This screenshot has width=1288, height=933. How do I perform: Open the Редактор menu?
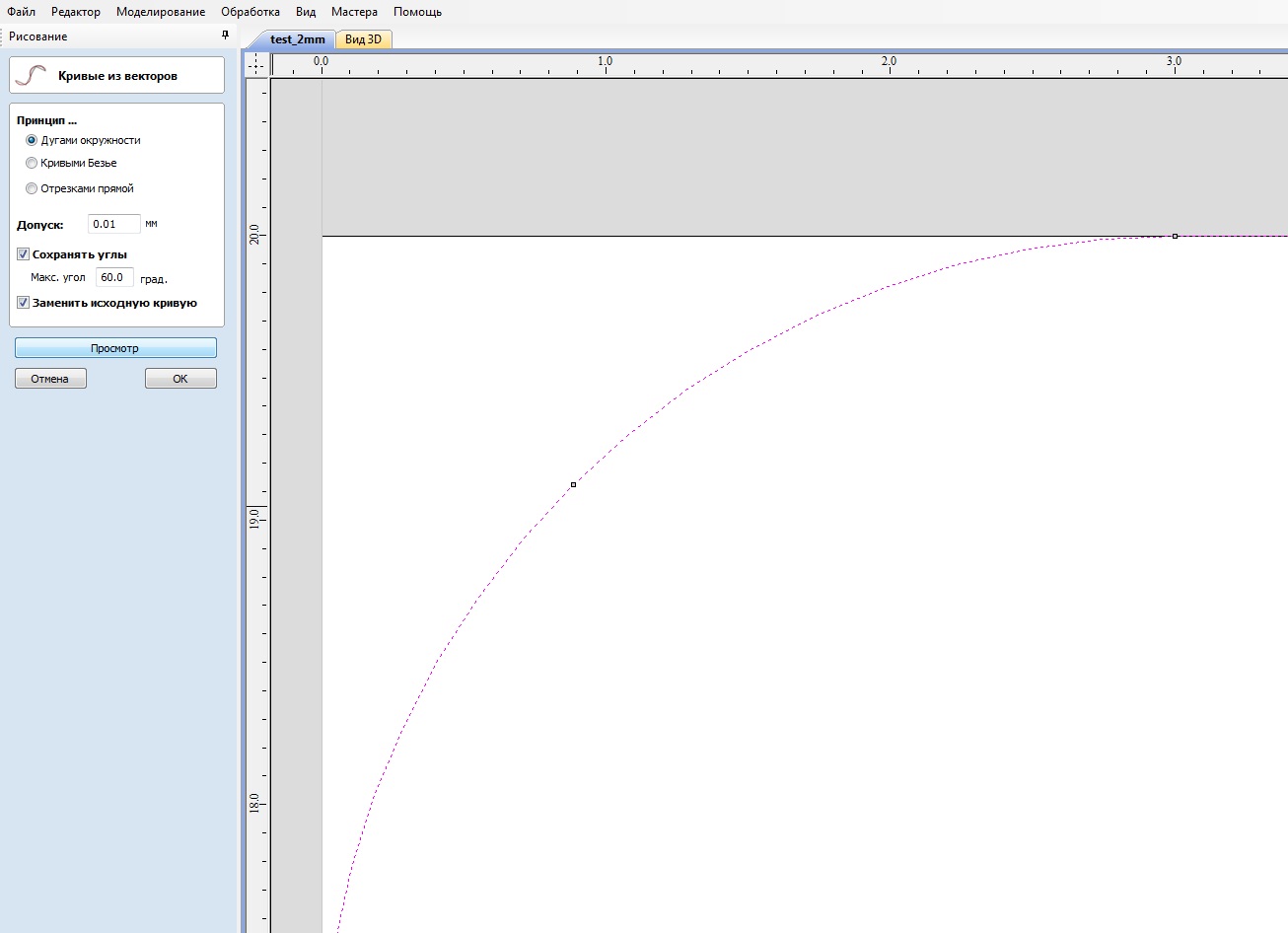tap(76, 12)
